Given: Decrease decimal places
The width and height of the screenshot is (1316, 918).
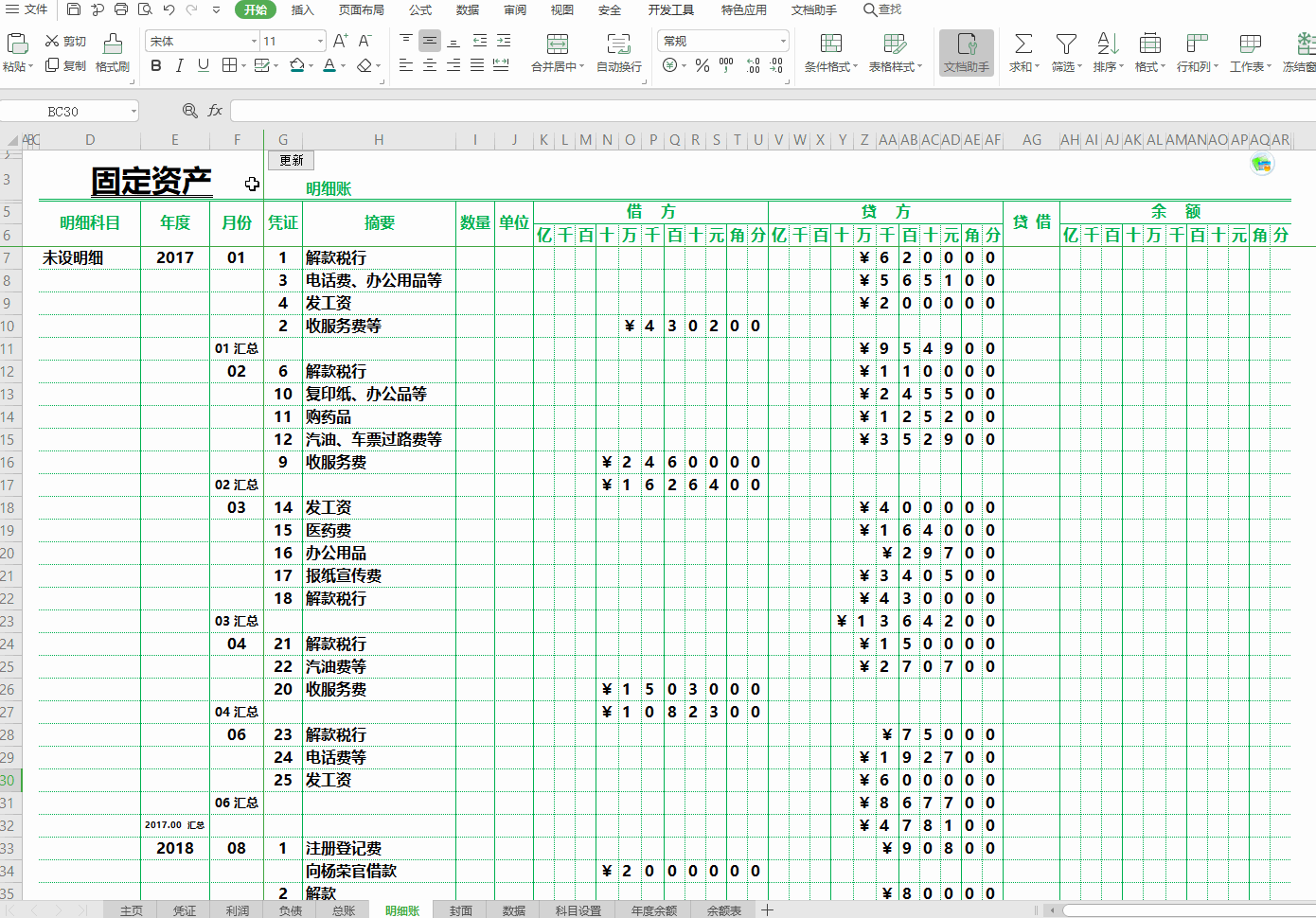Looking at the screenshot, I should point(776,65).
